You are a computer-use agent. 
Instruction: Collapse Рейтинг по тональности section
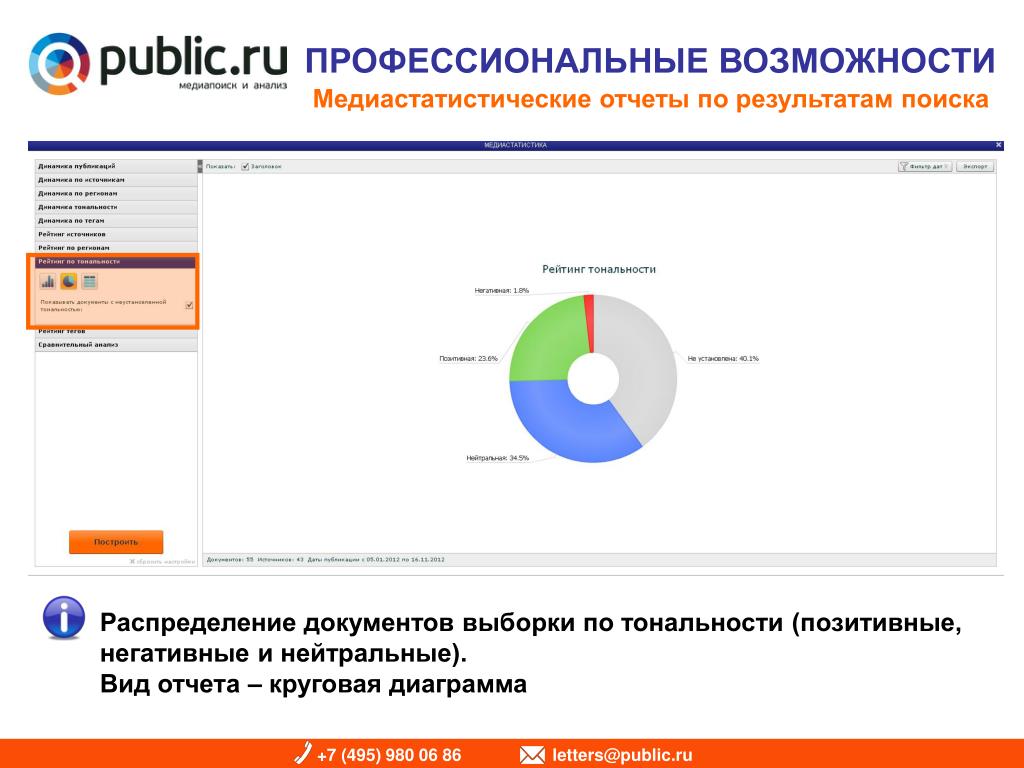(x=116, y=261)
